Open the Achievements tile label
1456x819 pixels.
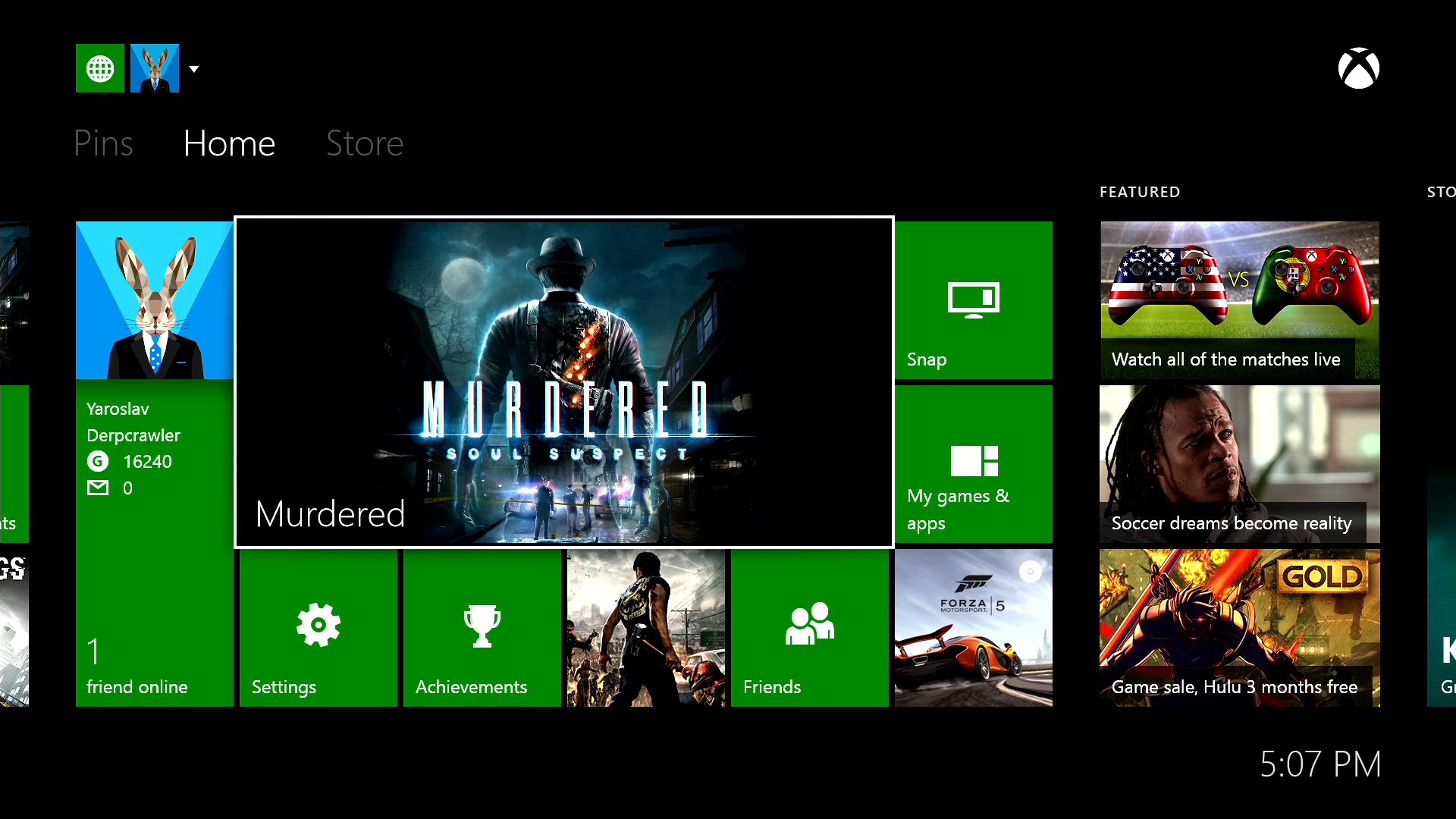[x=471, y=687]
